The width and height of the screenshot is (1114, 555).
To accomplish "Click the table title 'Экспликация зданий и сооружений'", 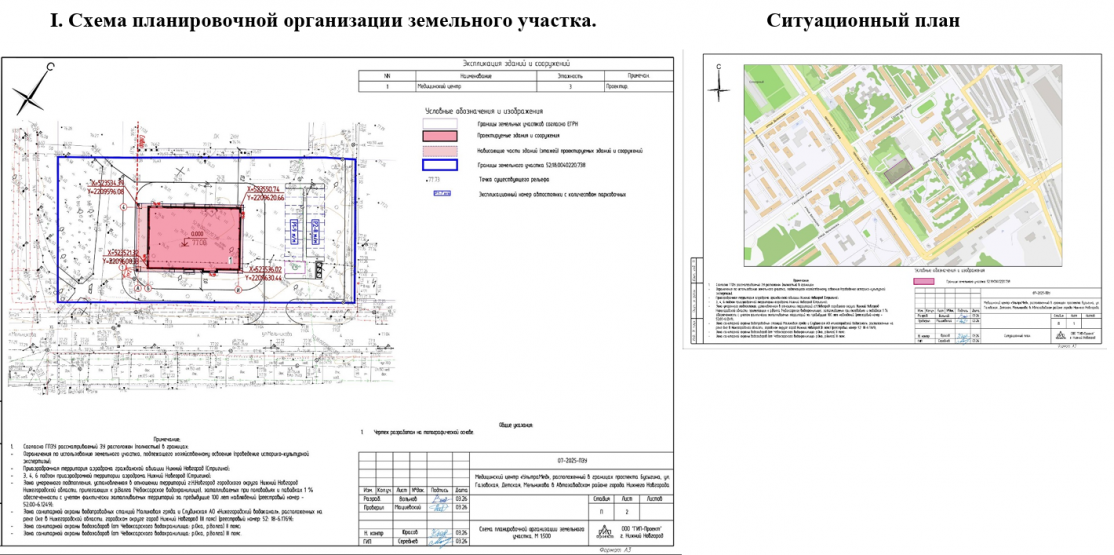I will (x=517, y=64).
